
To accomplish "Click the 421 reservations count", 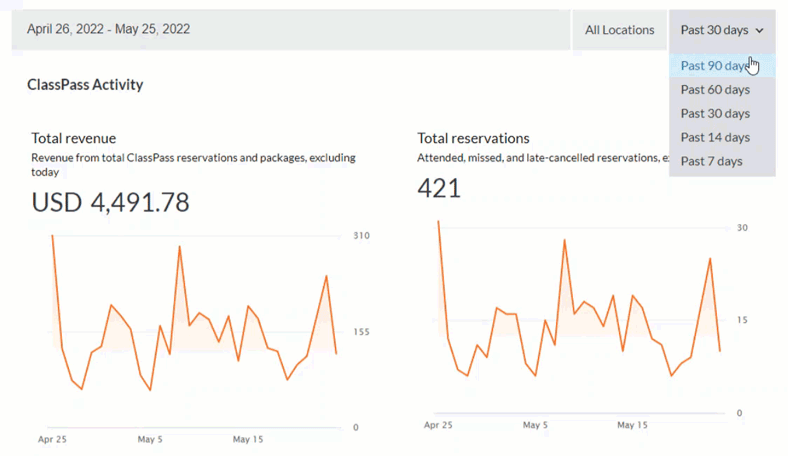I will pos(439,187).
